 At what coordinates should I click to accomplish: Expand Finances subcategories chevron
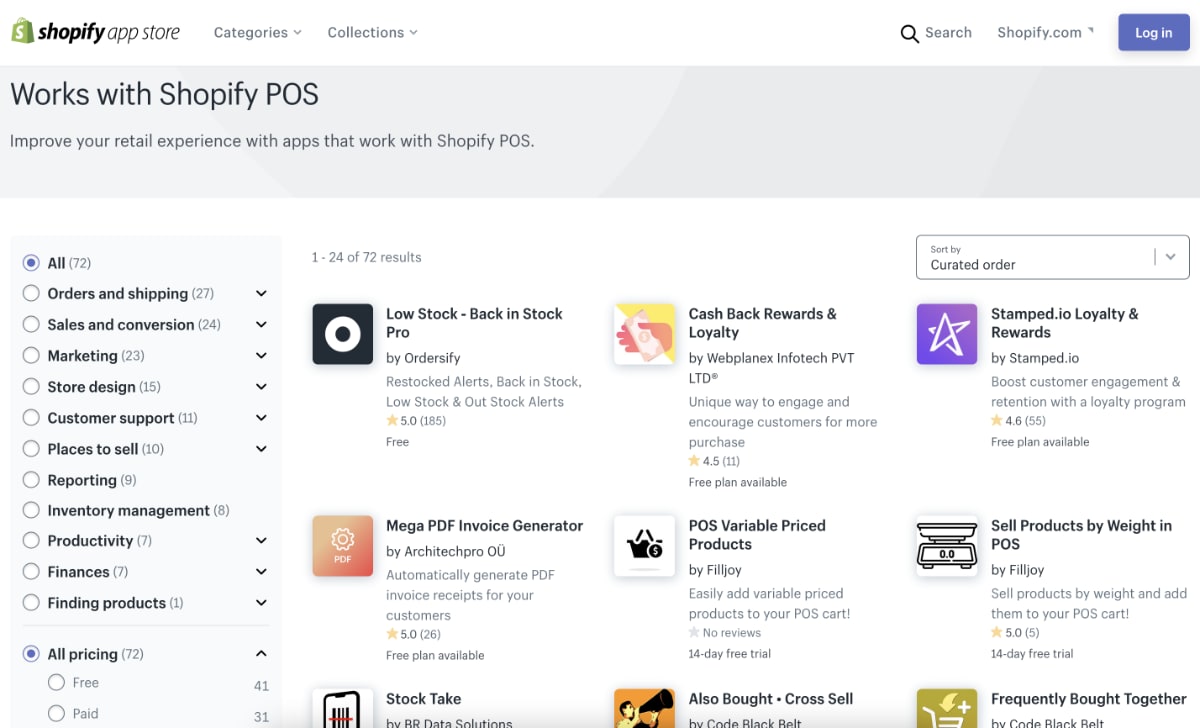[x=261, y=572]
